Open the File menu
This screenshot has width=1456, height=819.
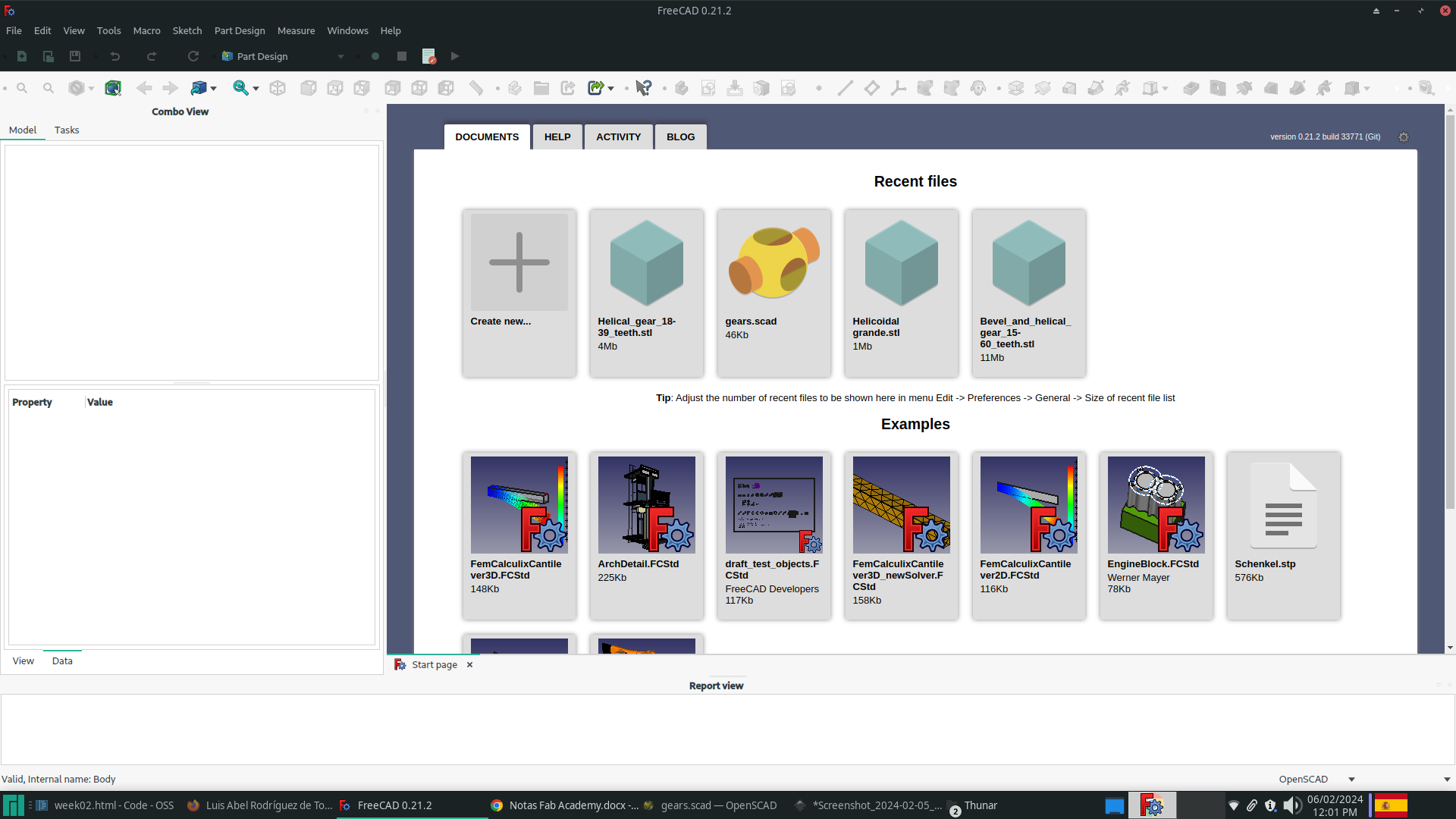click(14, 30)
